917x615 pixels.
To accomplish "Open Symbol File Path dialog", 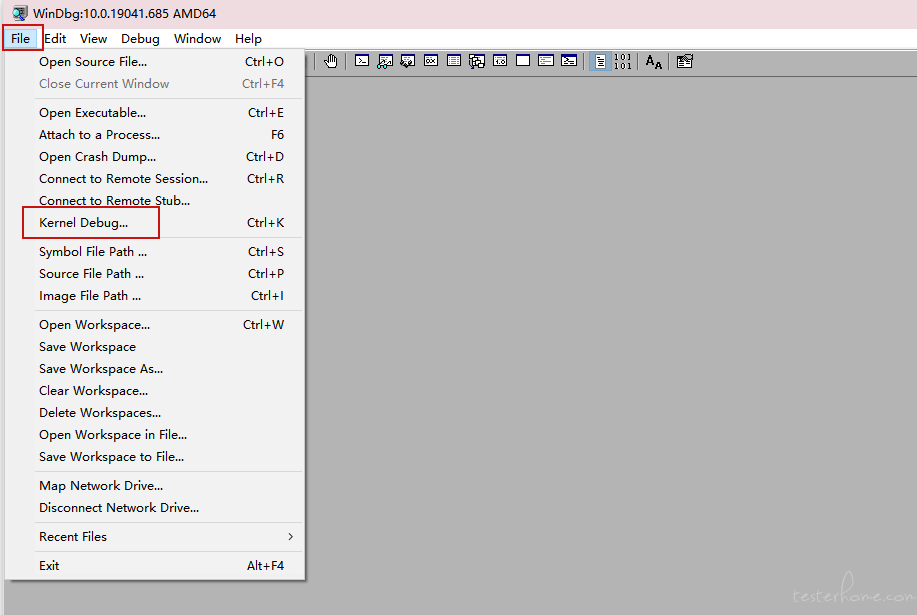I will click(x=155, y=252).
